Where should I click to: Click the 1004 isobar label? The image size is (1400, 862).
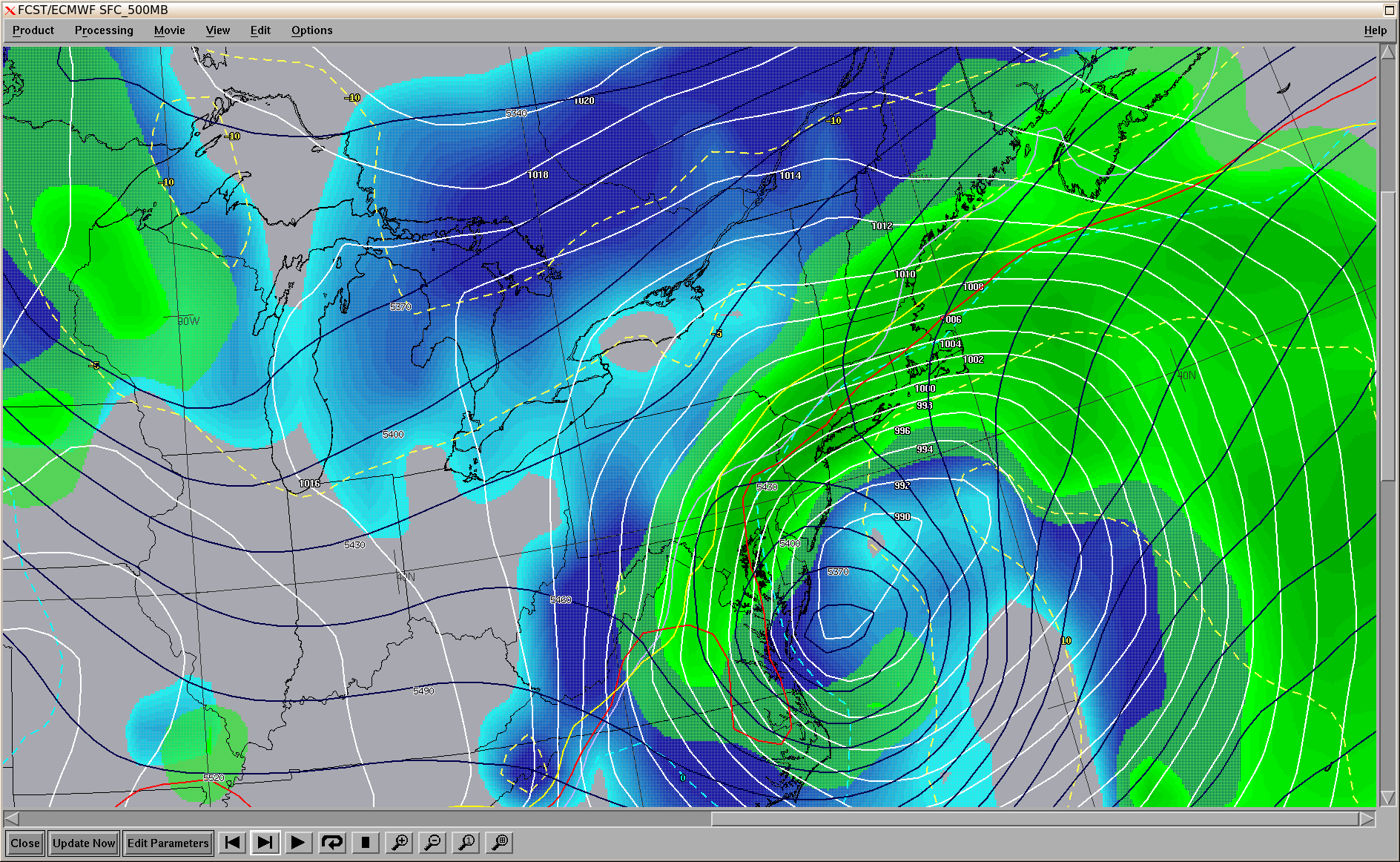point(951,344)
